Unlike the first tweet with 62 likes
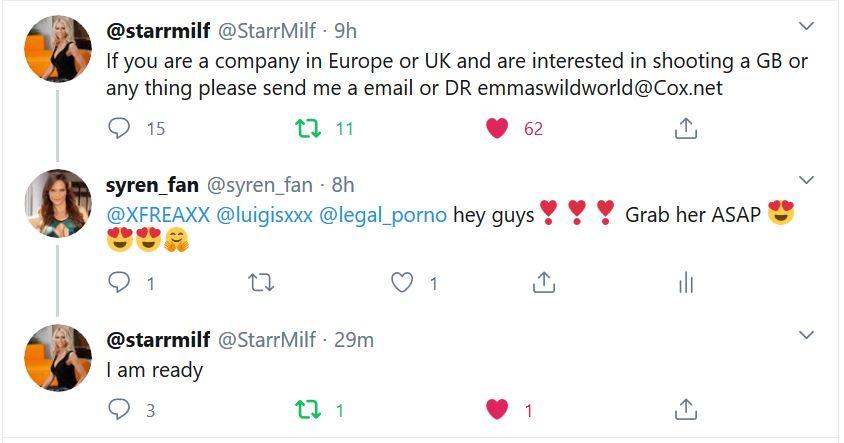The width and height of the screenshot is (844, 443). tap(497, 128)
